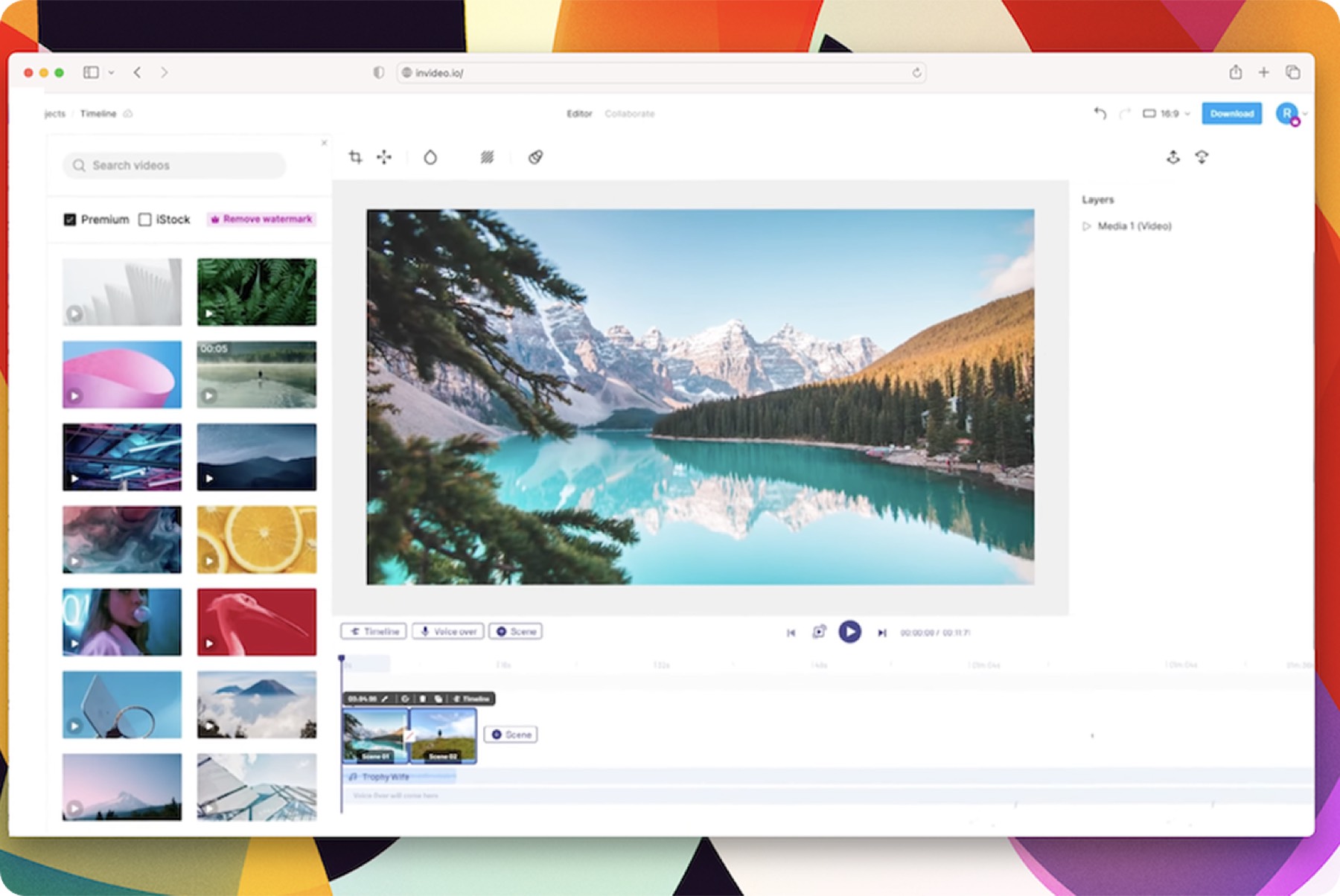Close the video search panel
1340x896 pixels.
click(324, 142)
